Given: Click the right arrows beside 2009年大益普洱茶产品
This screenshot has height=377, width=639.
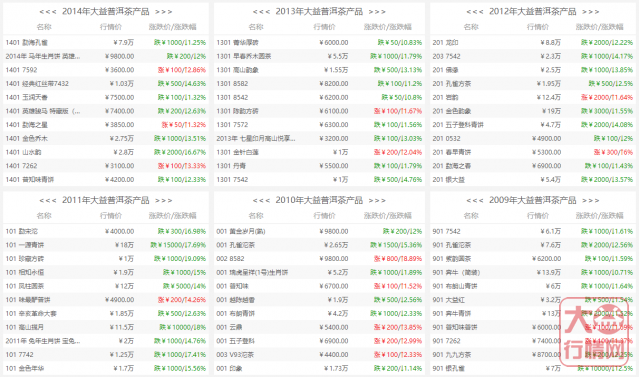Looking at the screenshot, I should (x=591, y=201).
